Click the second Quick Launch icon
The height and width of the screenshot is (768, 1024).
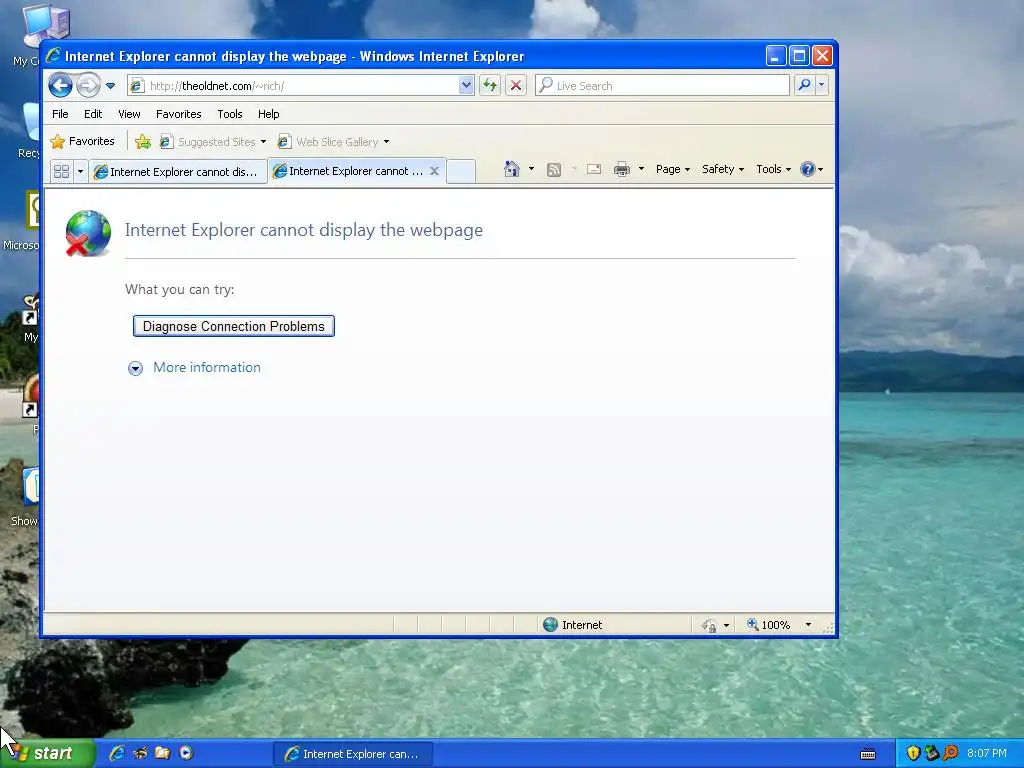(140, 753)
